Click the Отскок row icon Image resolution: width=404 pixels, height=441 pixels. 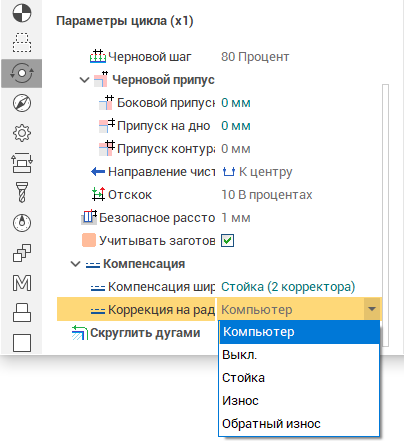coord(98,194)
